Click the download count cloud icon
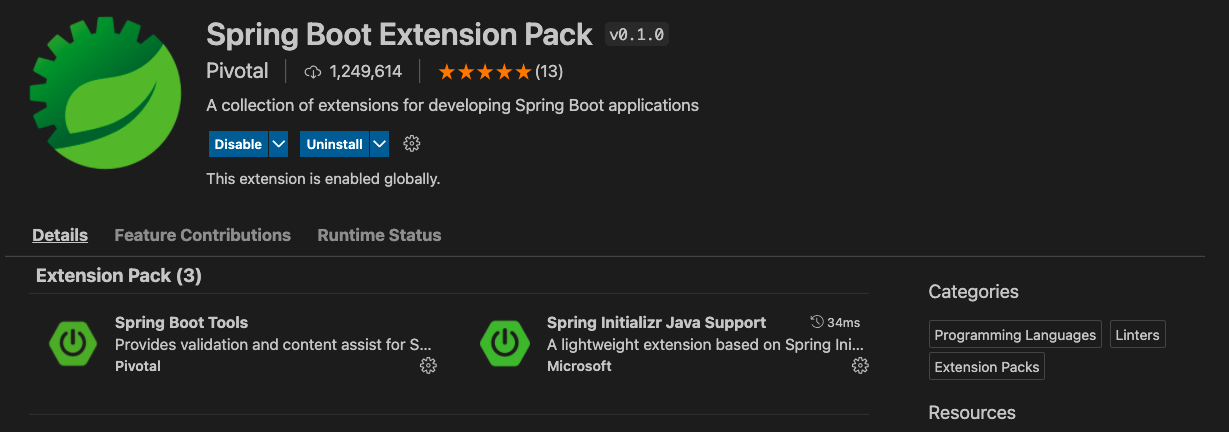 [x=313, y=71]
